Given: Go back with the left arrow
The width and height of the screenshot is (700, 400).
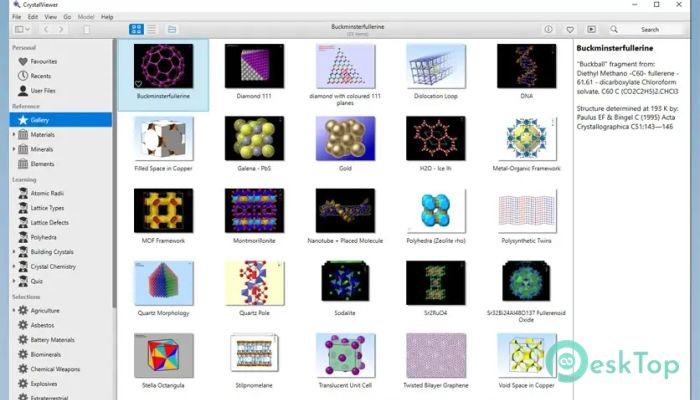Looking at the screenshot, I should [47, 29].
